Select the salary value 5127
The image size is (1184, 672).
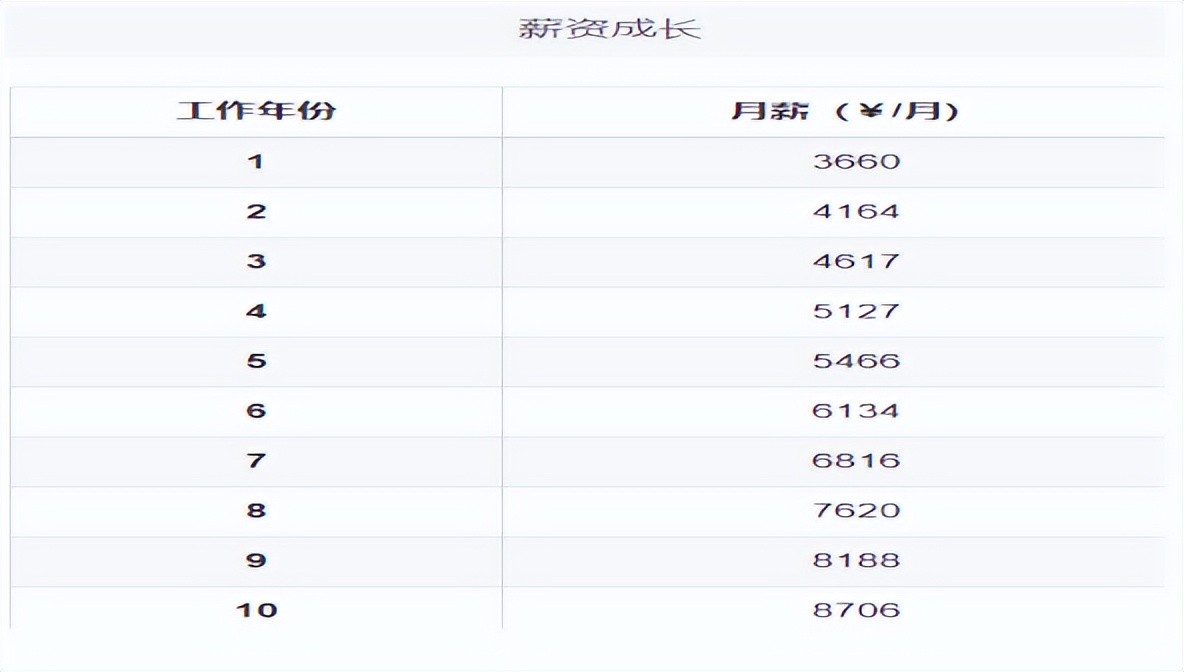(856, 311)
